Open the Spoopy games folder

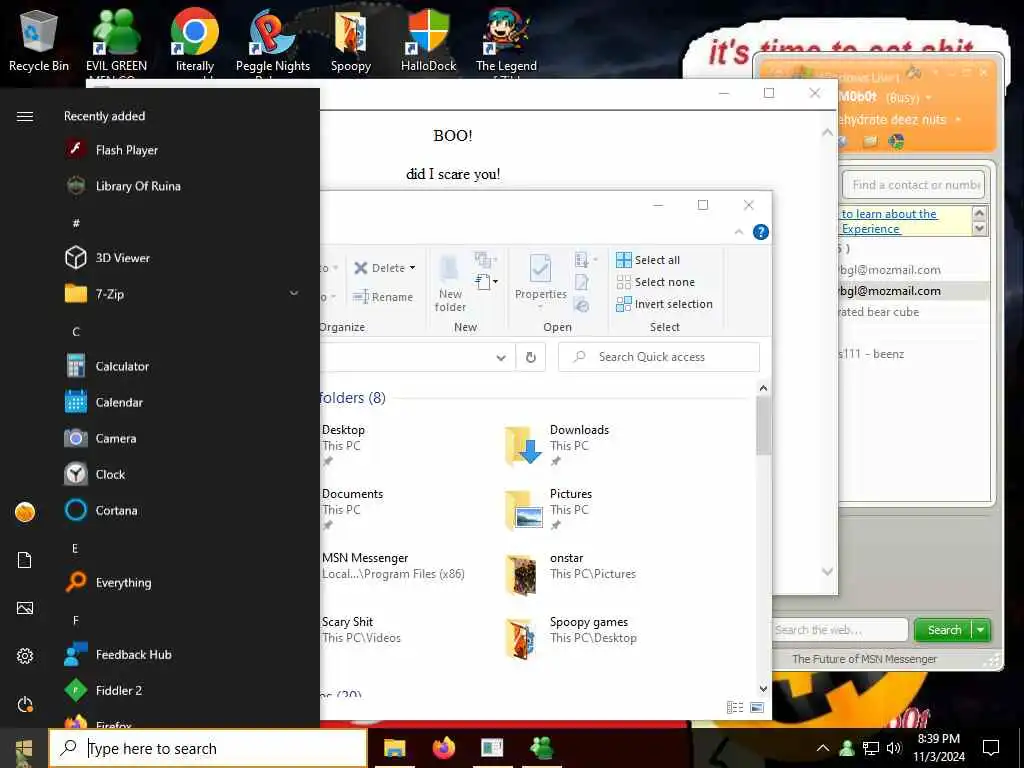coord(570,637)
